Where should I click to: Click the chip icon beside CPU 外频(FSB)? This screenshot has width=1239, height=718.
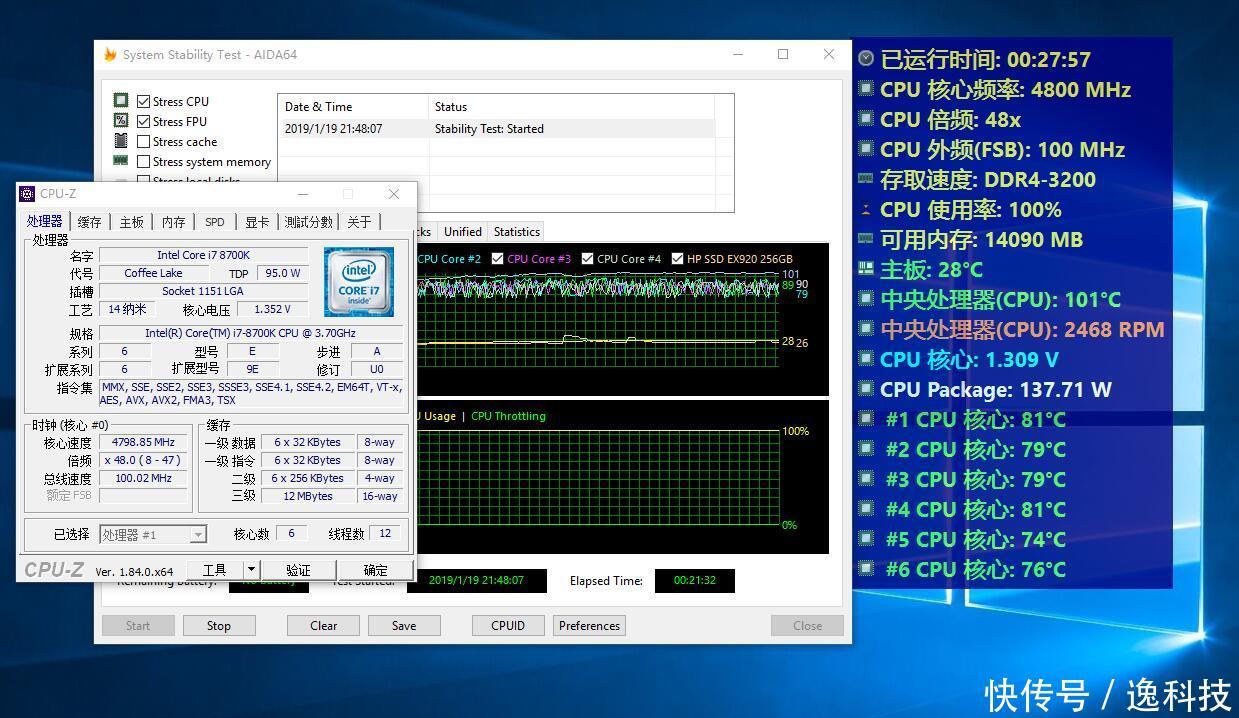tap(866, 150)
